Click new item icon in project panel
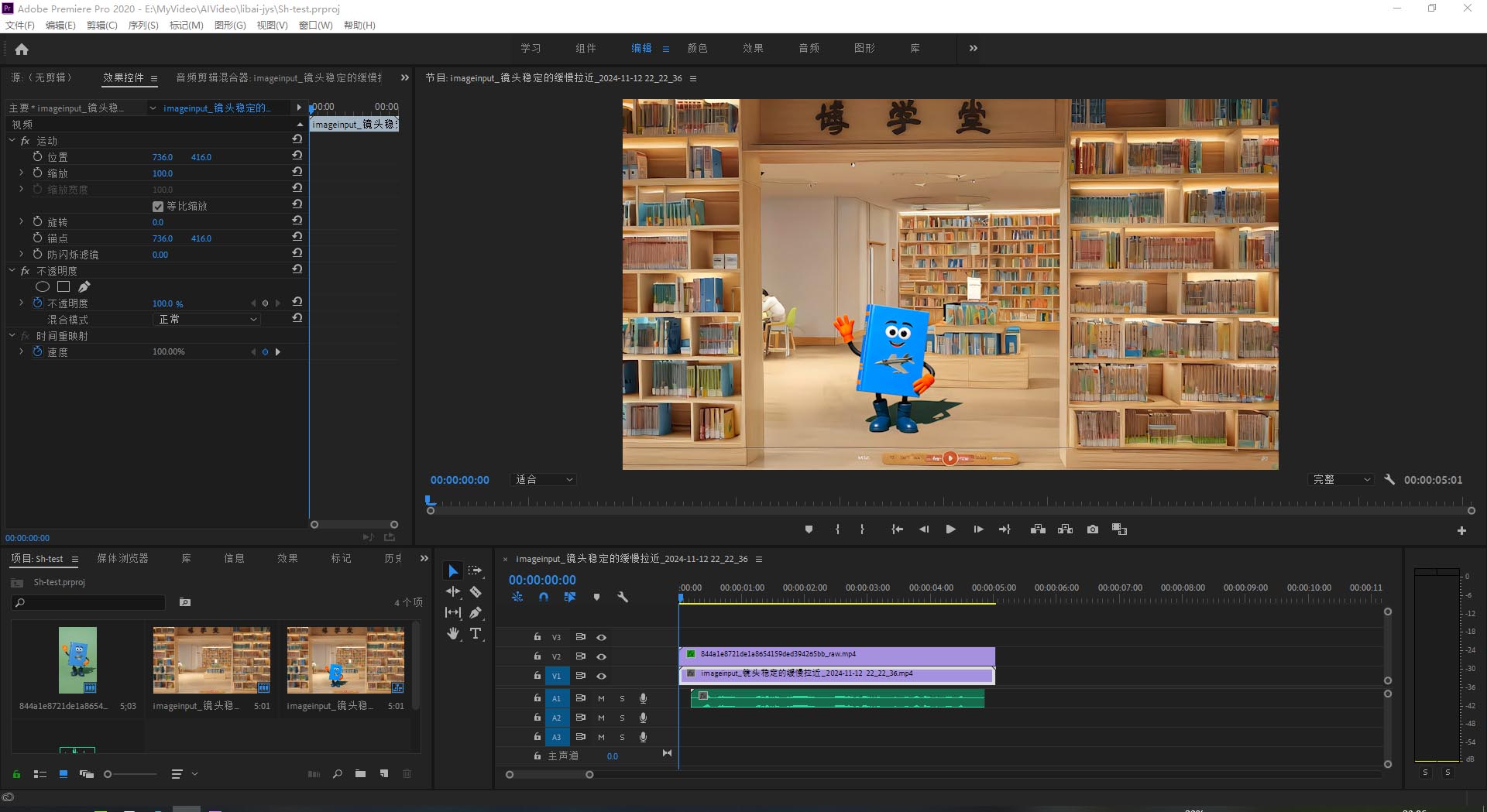This screenshot has width=1487, height=812. [x=384, y=773]
